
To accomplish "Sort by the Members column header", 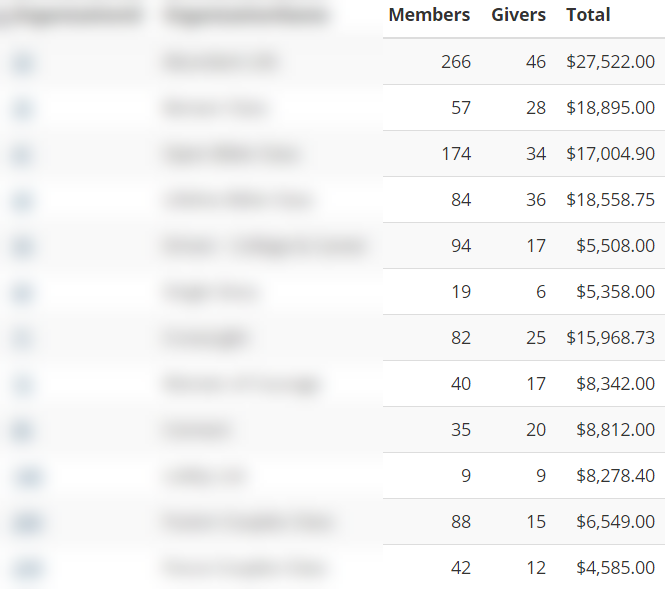I will [429, 15].
